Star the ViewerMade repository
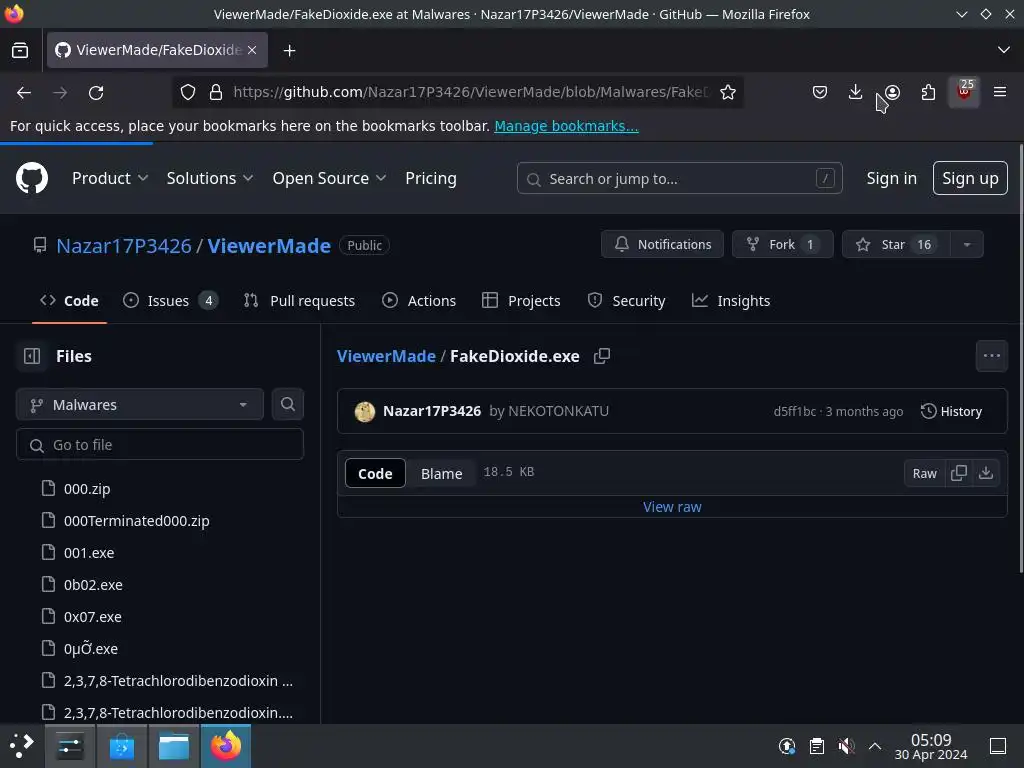The width and height of the screenshot is (1024, 768). 896,244
